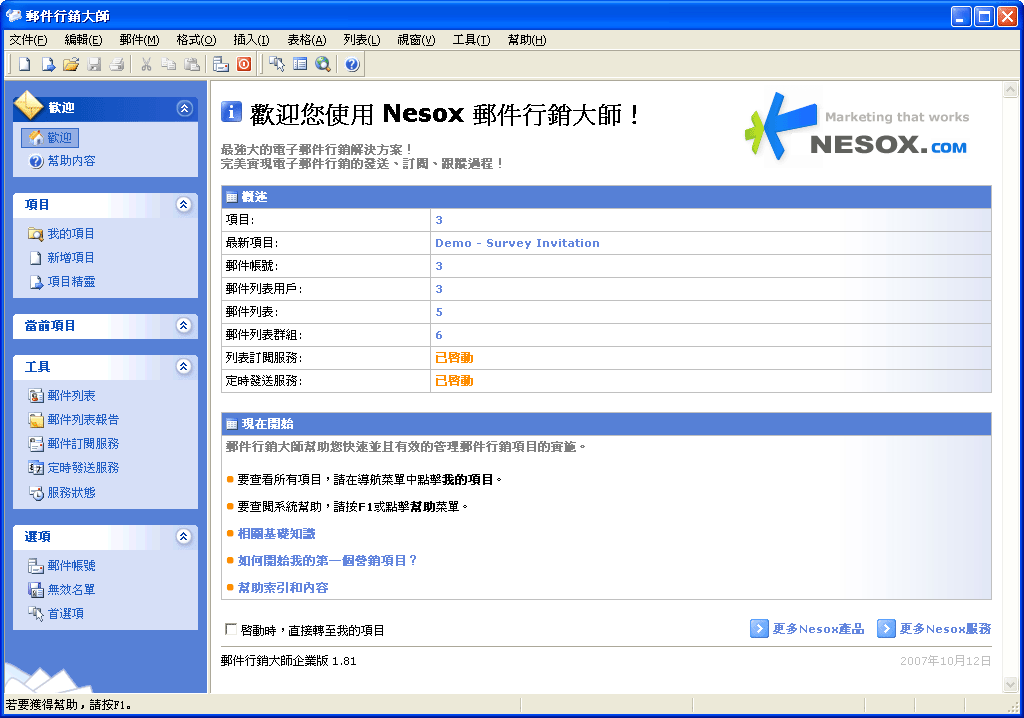Open 郵件列表 in the 工具 panel
This screenshot has width=1024, height=718.
pos(71,396)
